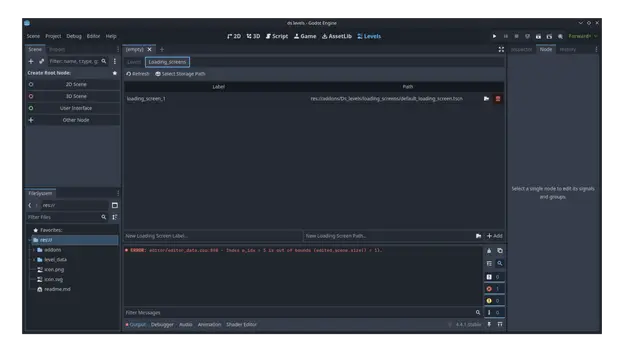Select the loading_screen_1 label cell
The height and width of the screenshot is (360, 624).
point(146,99)
